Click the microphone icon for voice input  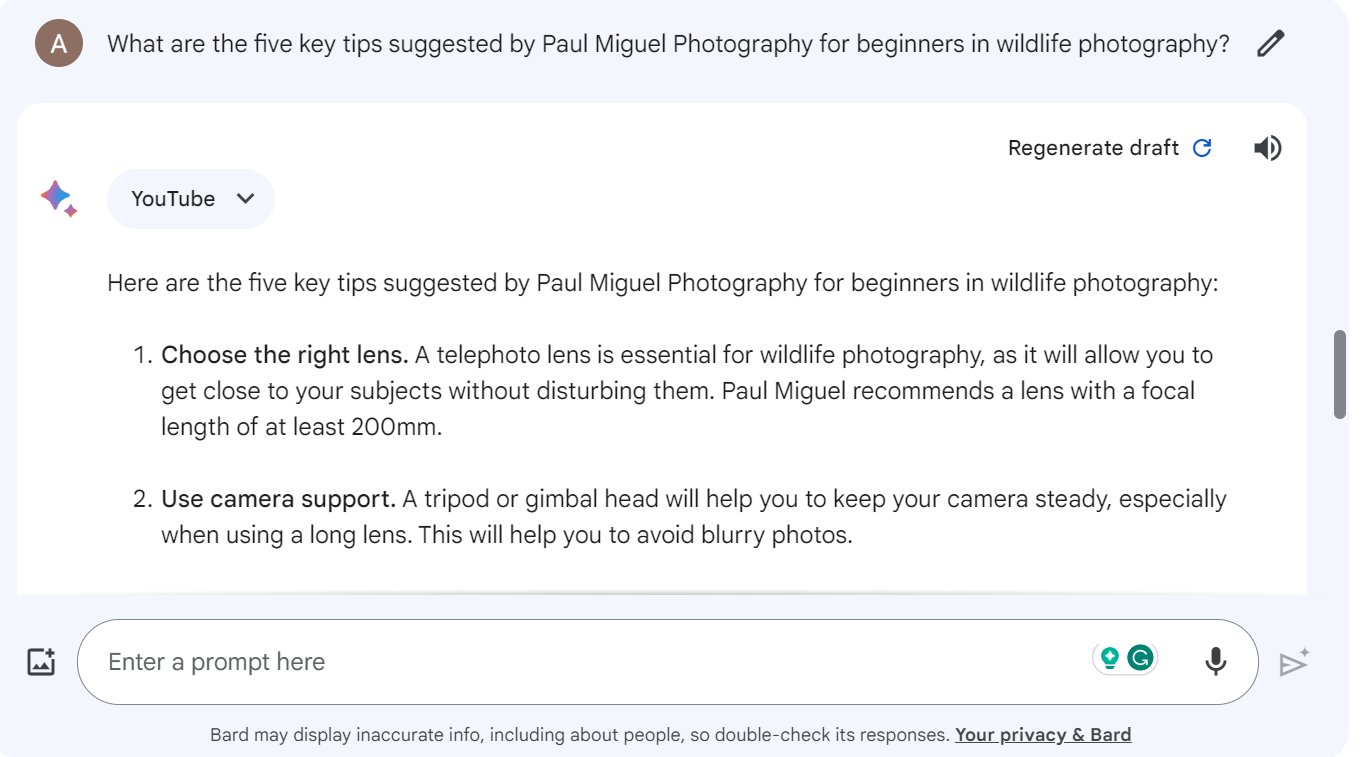[1215, 661]
